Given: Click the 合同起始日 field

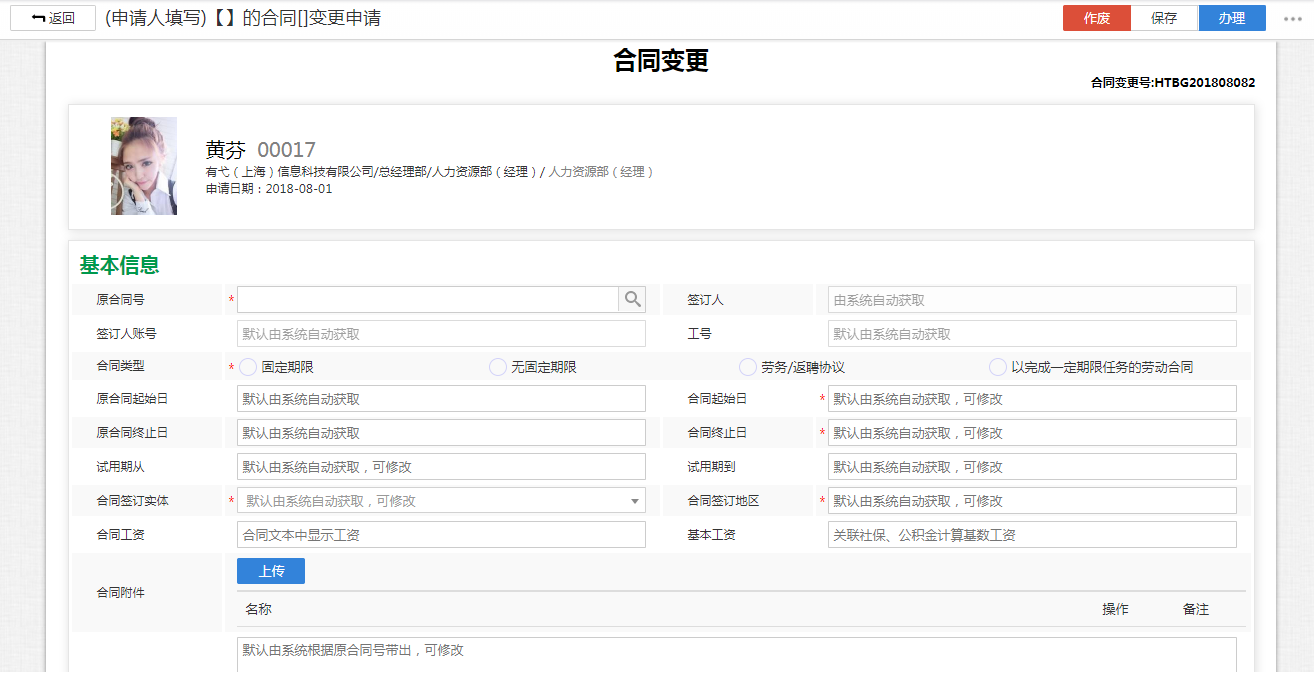Looking at the screenshot, I should 1032,399.
